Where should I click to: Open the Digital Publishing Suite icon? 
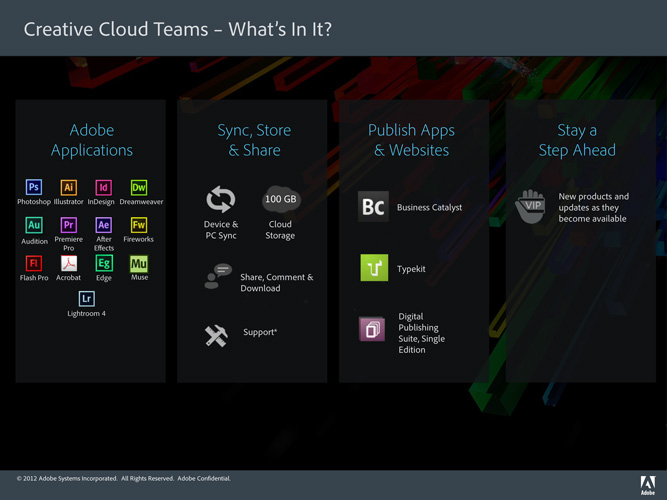pos(372,329)
